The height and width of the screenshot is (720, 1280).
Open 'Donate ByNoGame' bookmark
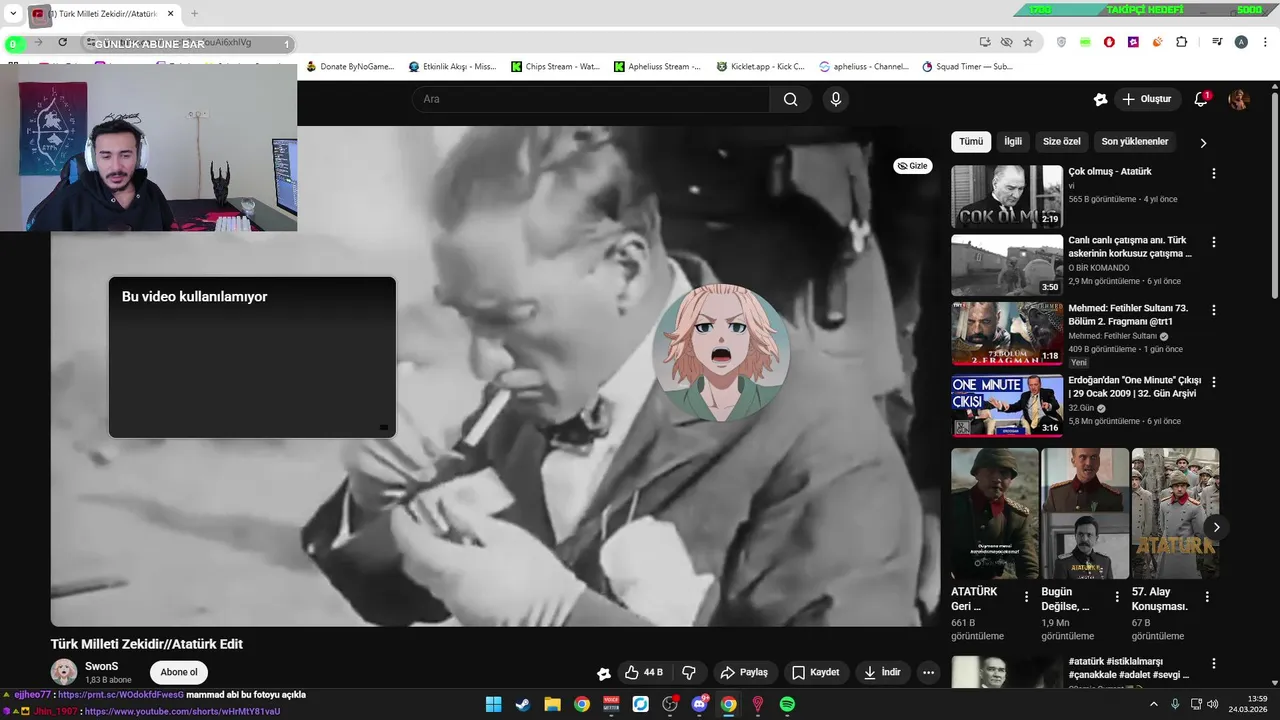(x=350, y=67)
